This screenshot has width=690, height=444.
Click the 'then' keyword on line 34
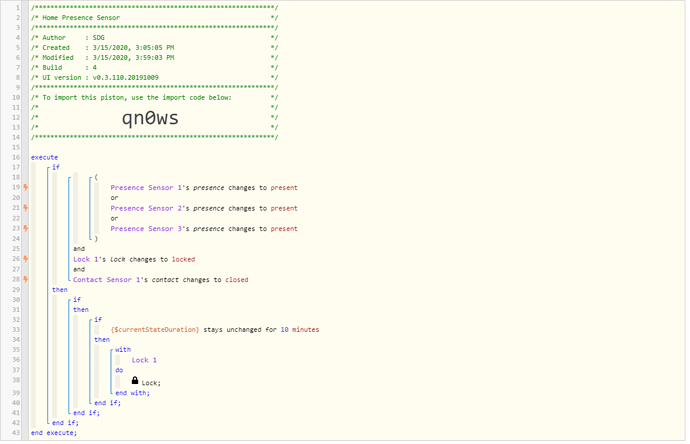pyautogui.click(x=102, y=339)
